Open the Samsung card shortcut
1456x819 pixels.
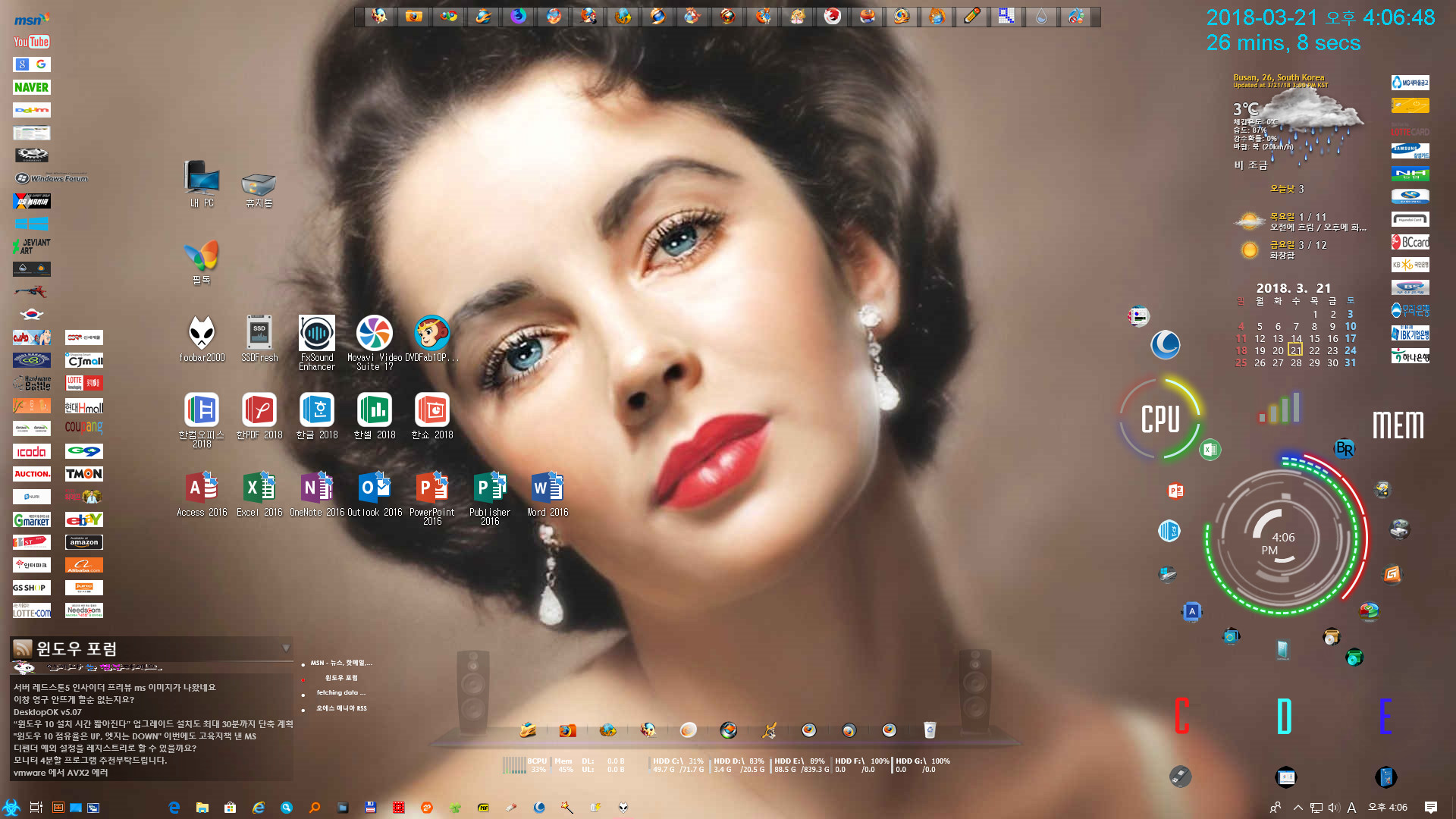[x=1410, y=151]
